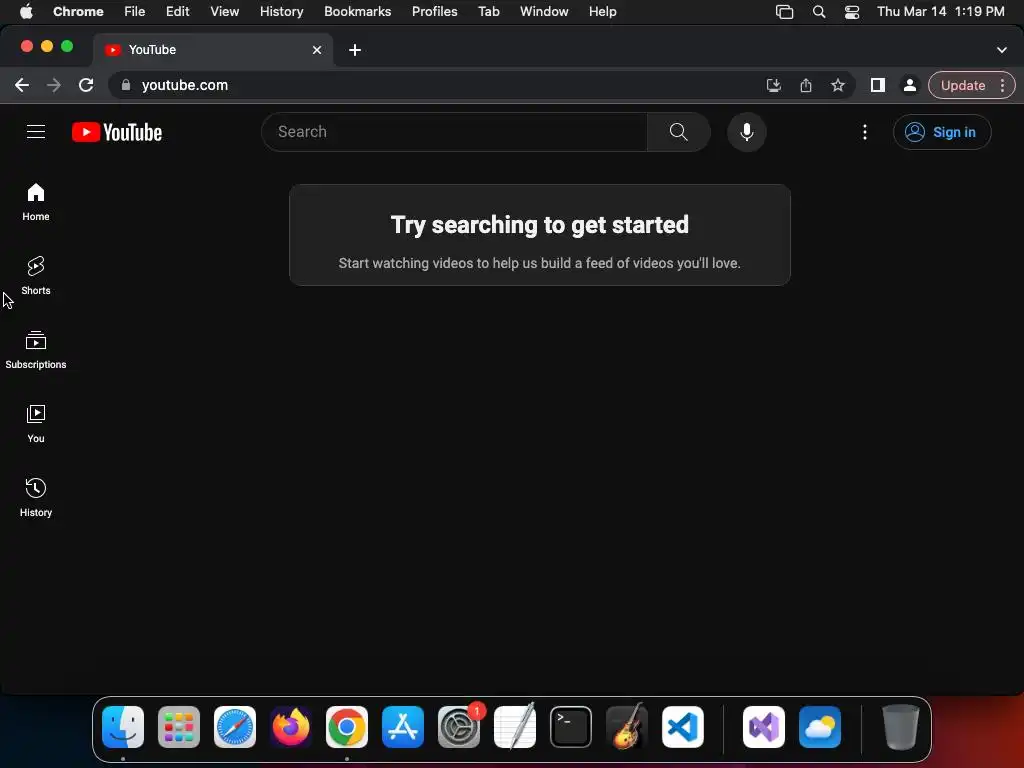The image size is (1024, 768).
Task: Open Spotlight search in menu bar
Action: tap(818, 12)
